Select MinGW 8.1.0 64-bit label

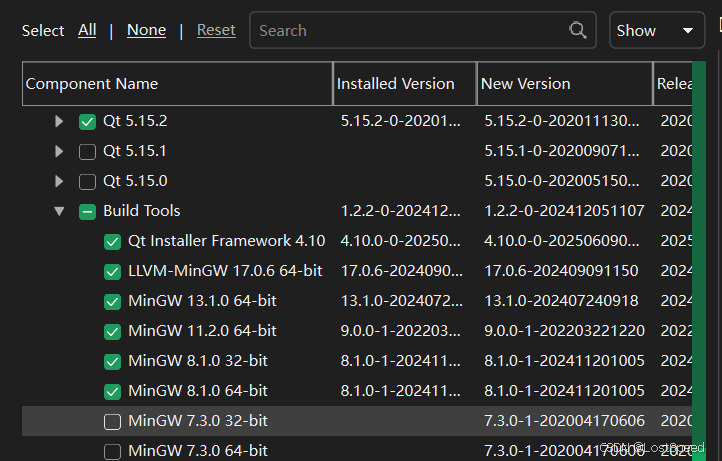coord(198,391)
